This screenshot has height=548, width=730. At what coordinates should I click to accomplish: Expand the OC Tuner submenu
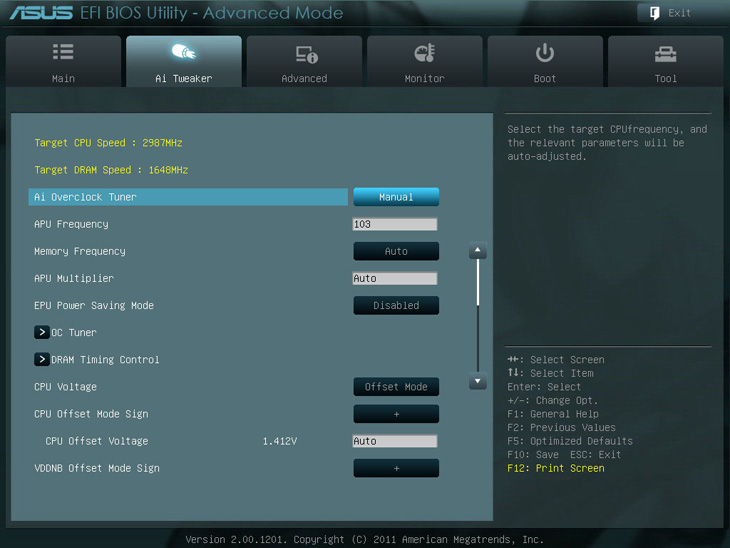pos(42,332)
